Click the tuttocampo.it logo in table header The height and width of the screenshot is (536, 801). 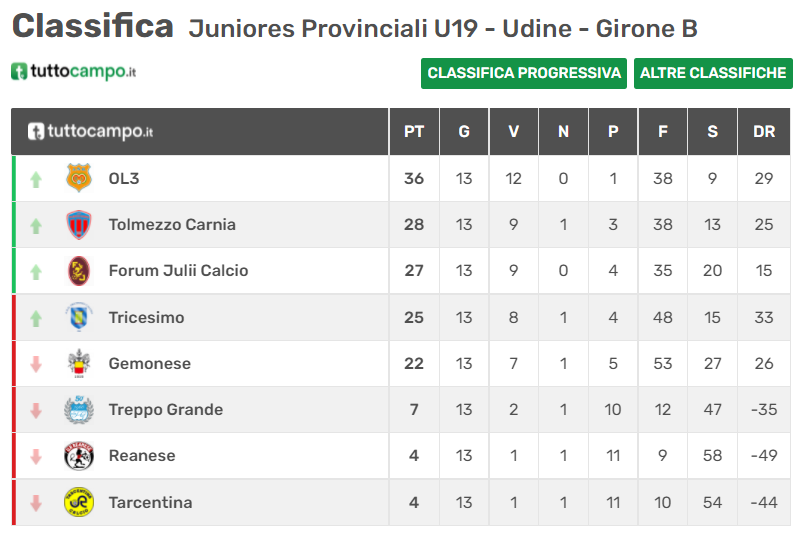coord(90,131)
